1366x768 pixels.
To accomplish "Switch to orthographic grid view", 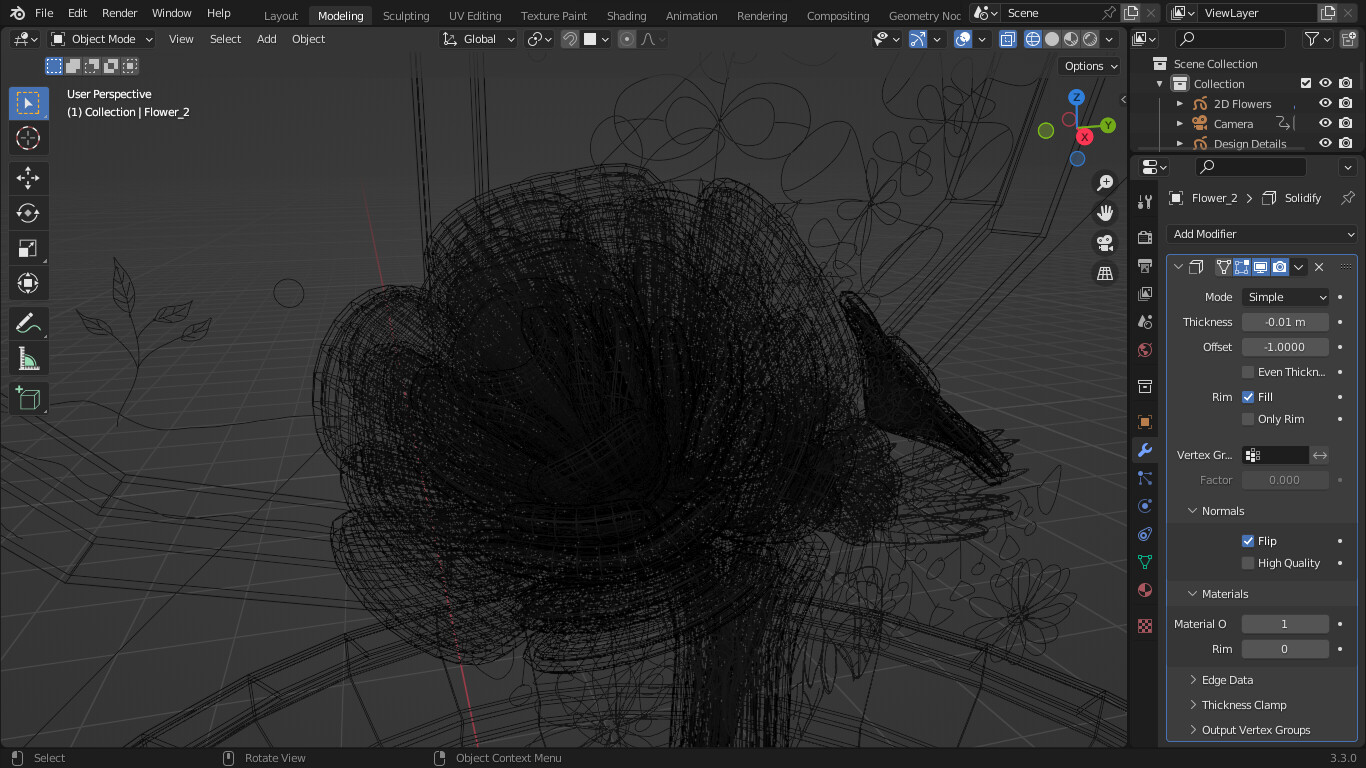I will [x=1105, y=273].
